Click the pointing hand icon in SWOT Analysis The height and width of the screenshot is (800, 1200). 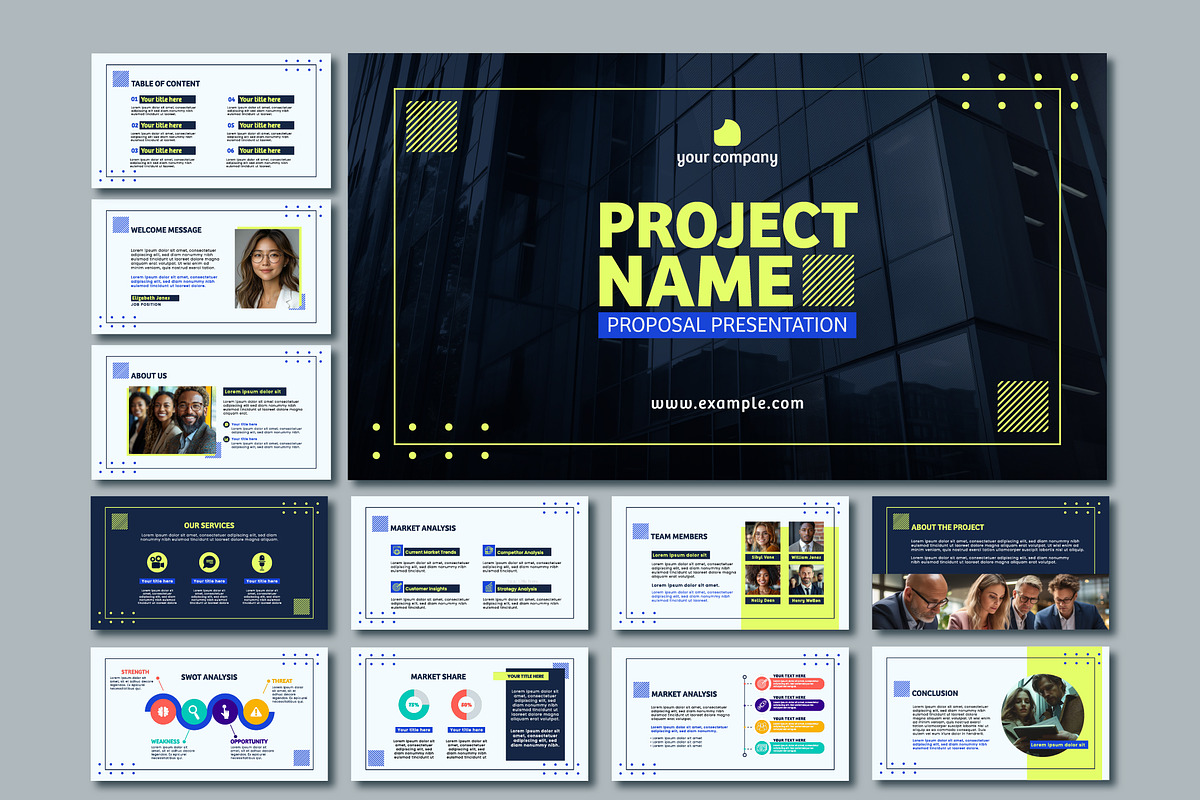coord(225,712)
